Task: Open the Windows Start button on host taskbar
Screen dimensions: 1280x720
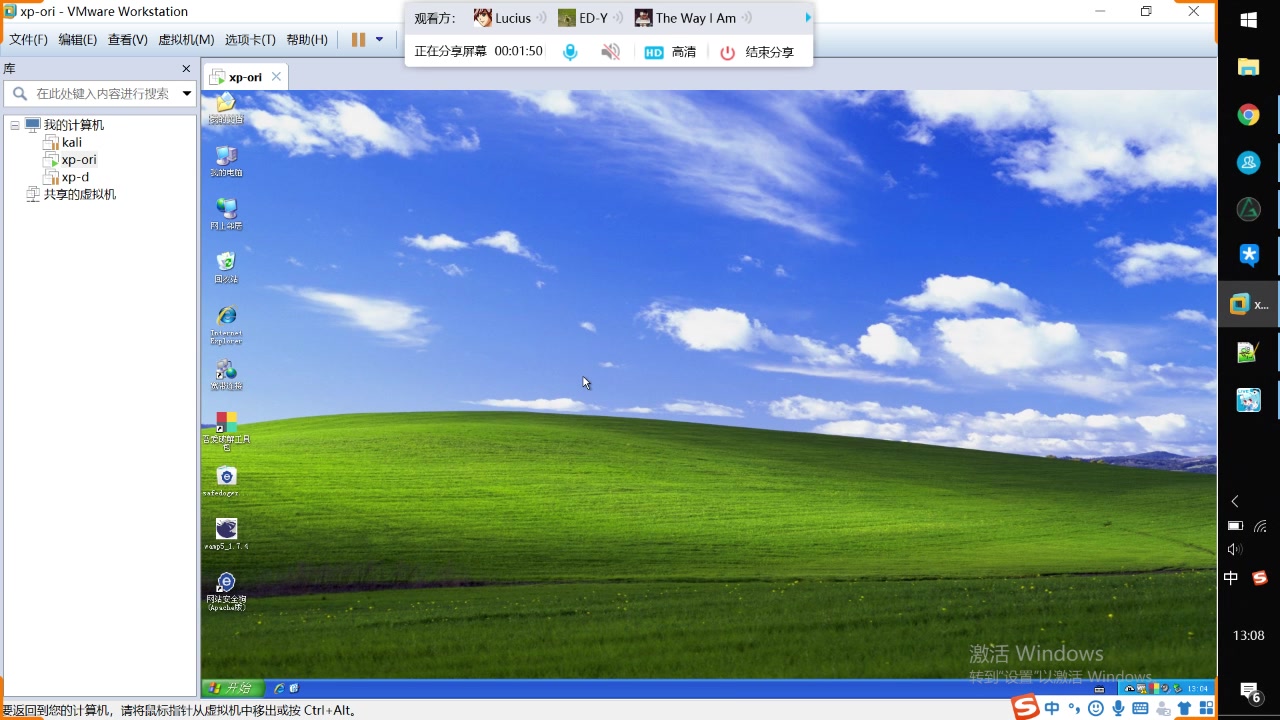Action: click(1249, 20)
